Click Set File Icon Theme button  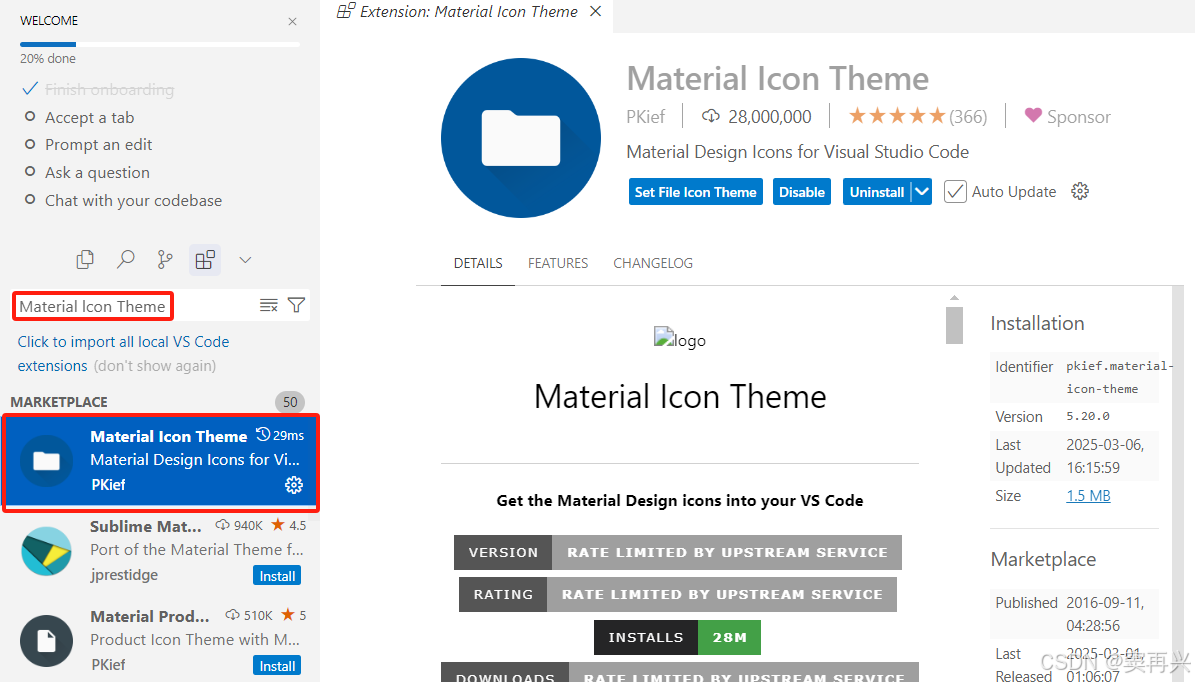point(696,192)
